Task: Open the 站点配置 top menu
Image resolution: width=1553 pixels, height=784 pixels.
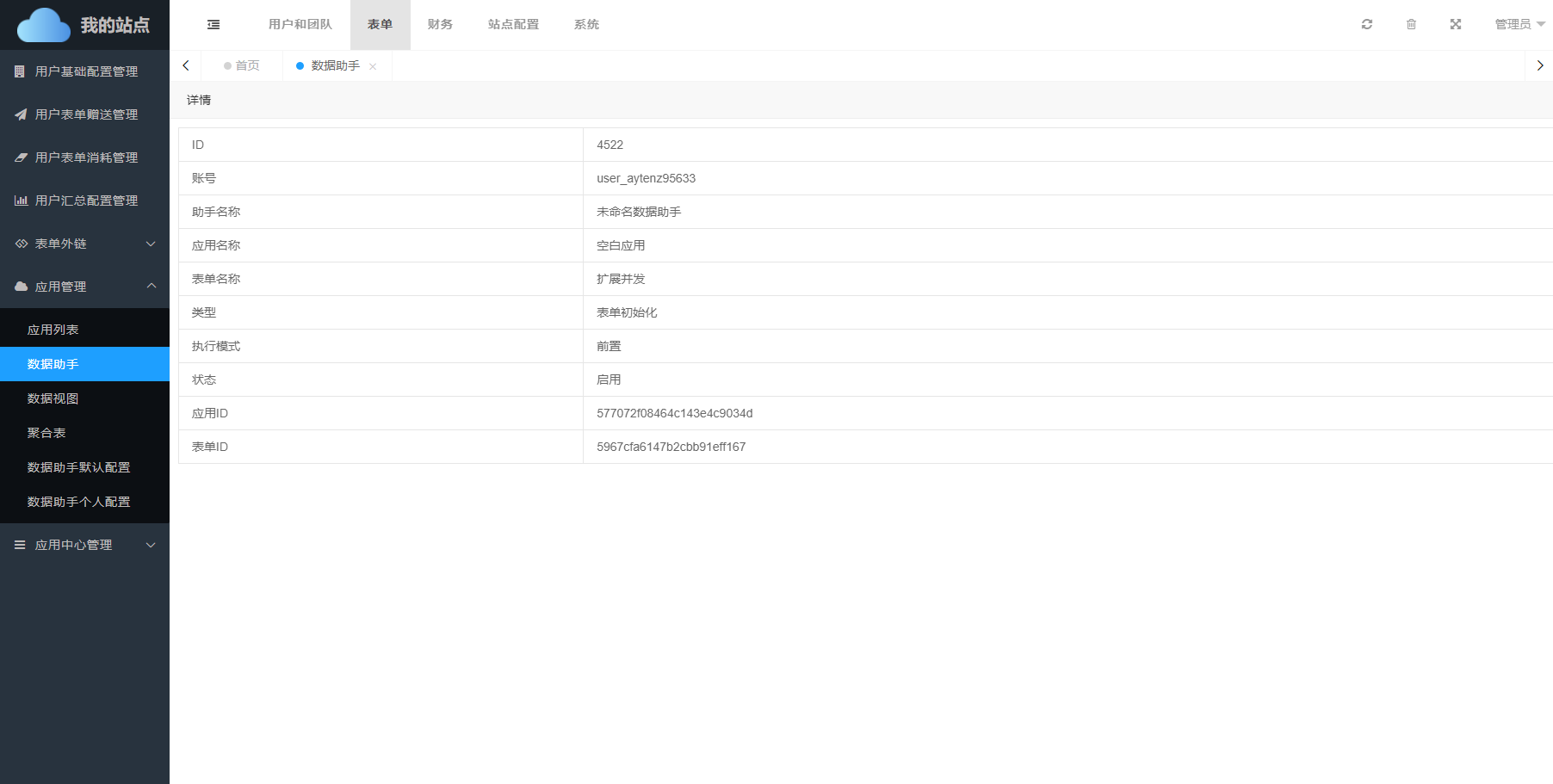Action: click(513, 24)
